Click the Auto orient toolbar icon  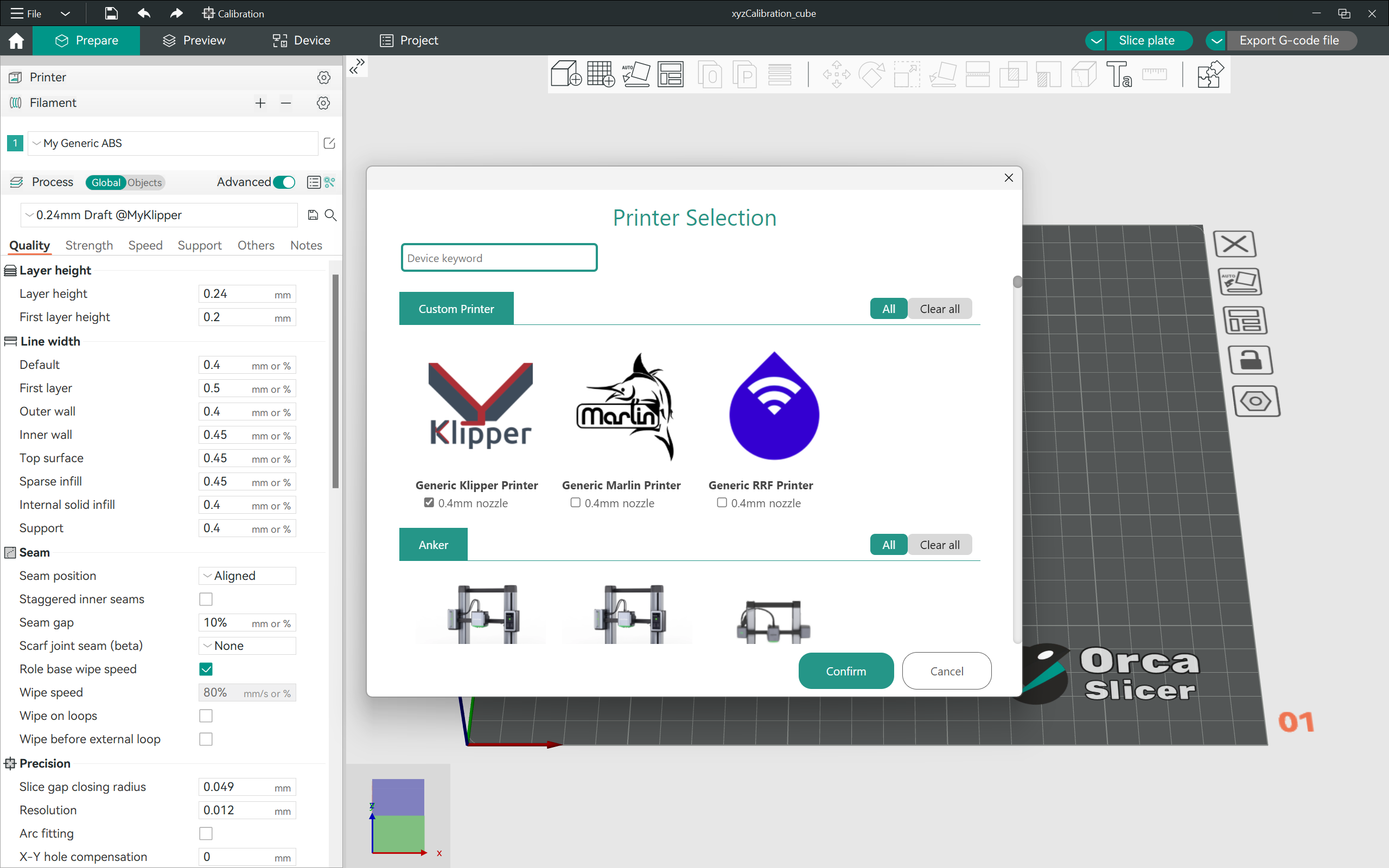coord(636,75)
